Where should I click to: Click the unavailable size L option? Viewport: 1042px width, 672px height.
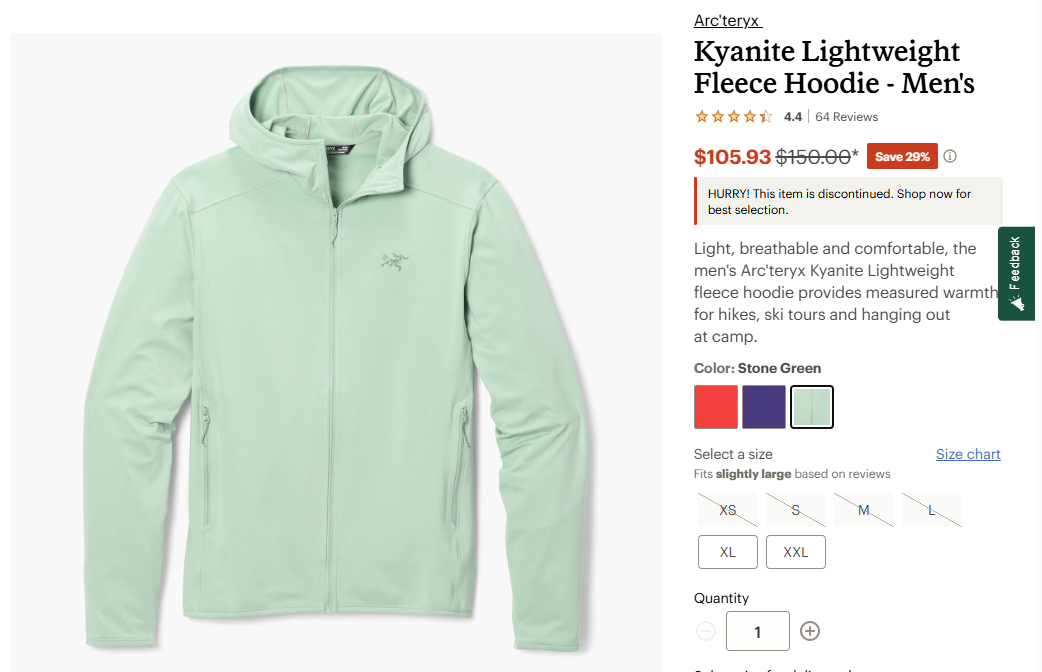(932, 510)
